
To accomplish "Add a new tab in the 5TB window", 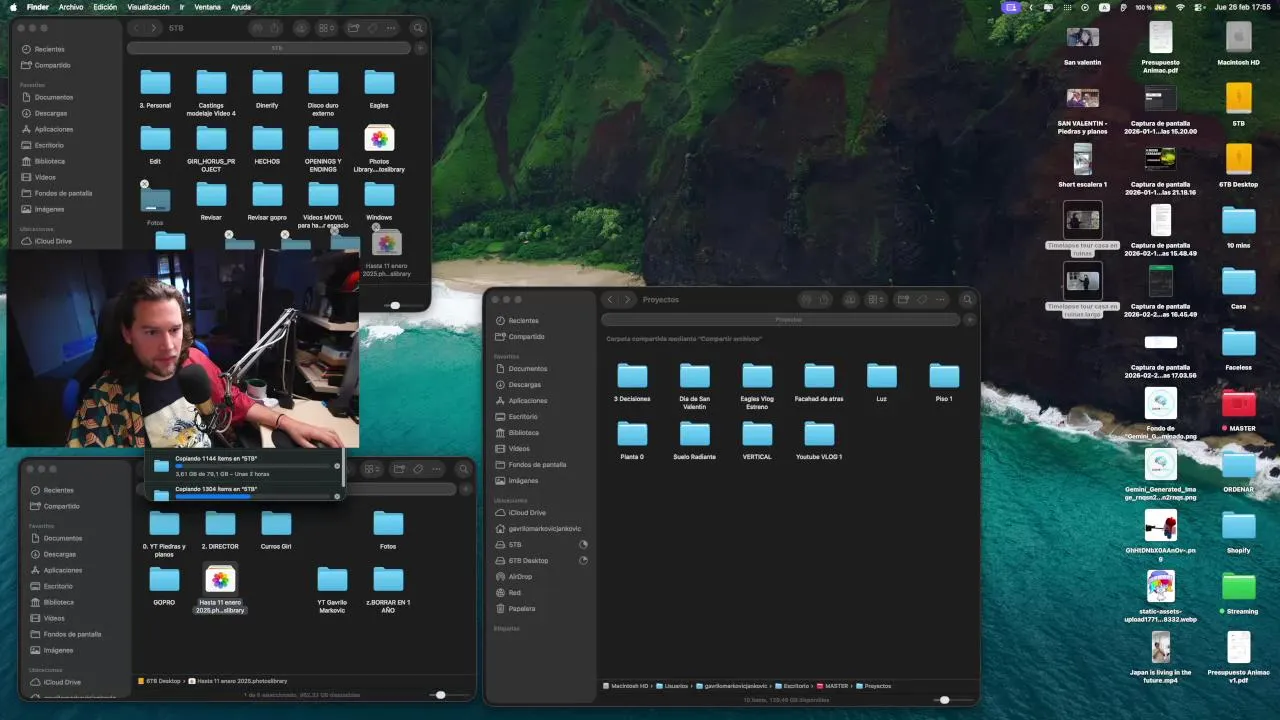I will (x=420, y=48).
